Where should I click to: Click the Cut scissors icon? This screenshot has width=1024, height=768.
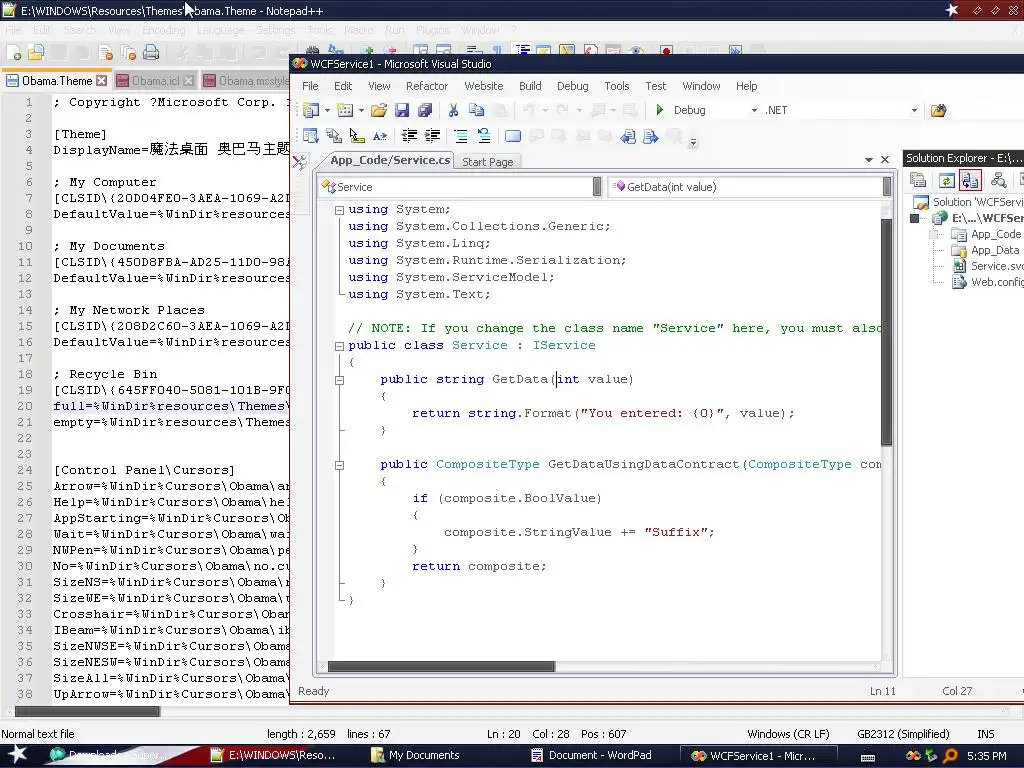[x=453, y=110]
